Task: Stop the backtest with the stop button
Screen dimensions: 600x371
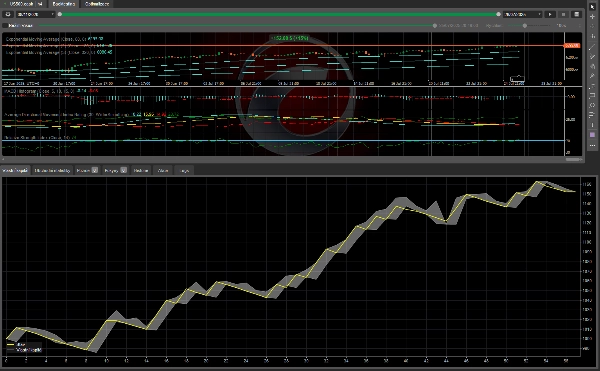Action: tap(563, 15)
